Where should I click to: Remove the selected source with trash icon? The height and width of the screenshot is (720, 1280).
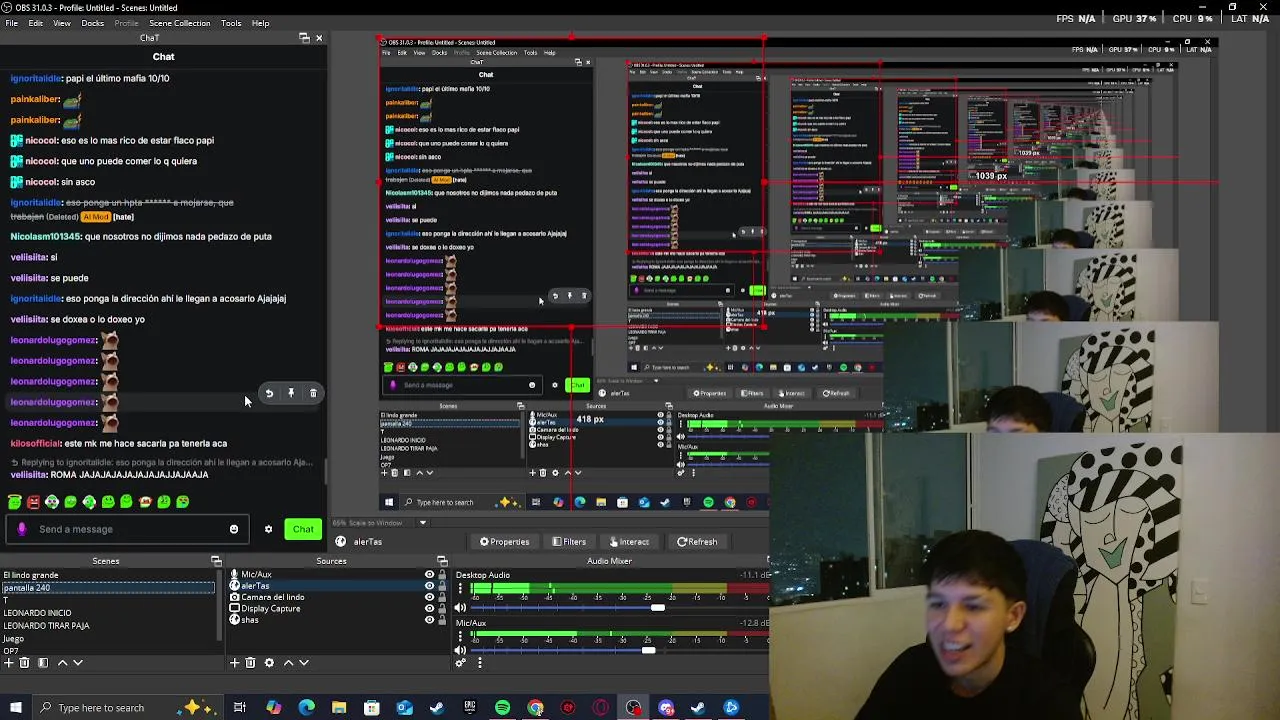click(250, 662)
